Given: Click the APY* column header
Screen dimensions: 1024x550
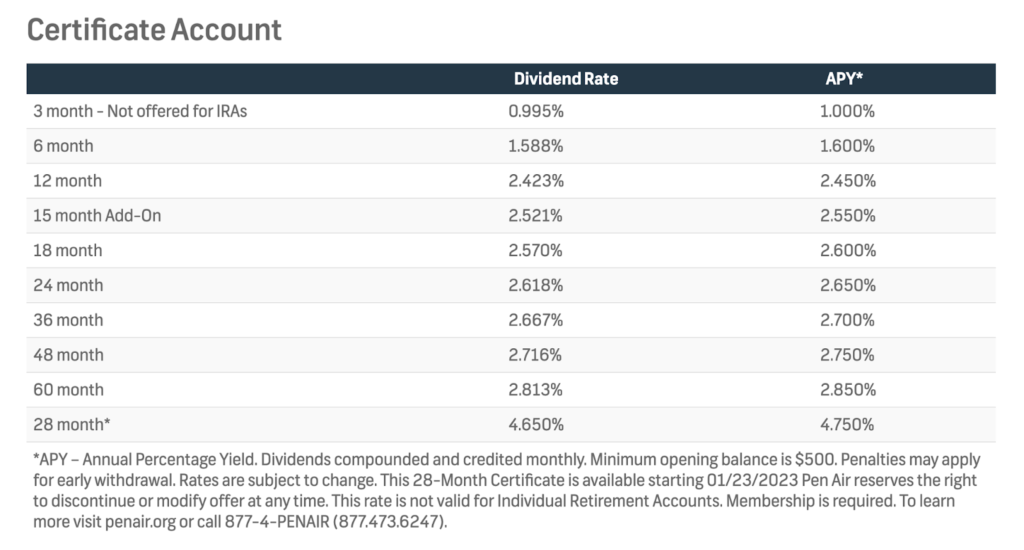Looking at the screenshot, I should tap(847, 79).
